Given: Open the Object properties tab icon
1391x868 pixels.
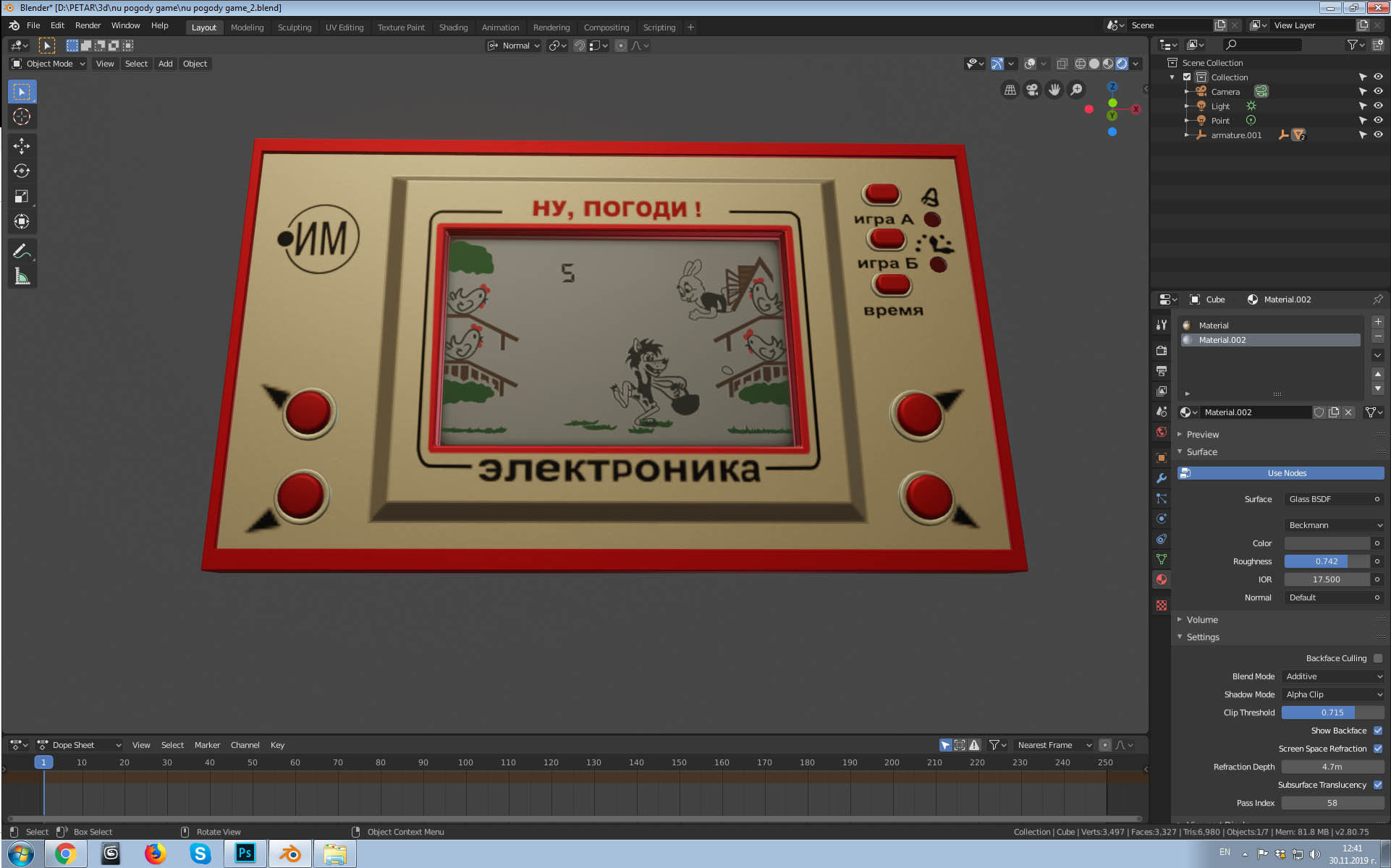Looking at the screenshot, I should point(1162,458).
